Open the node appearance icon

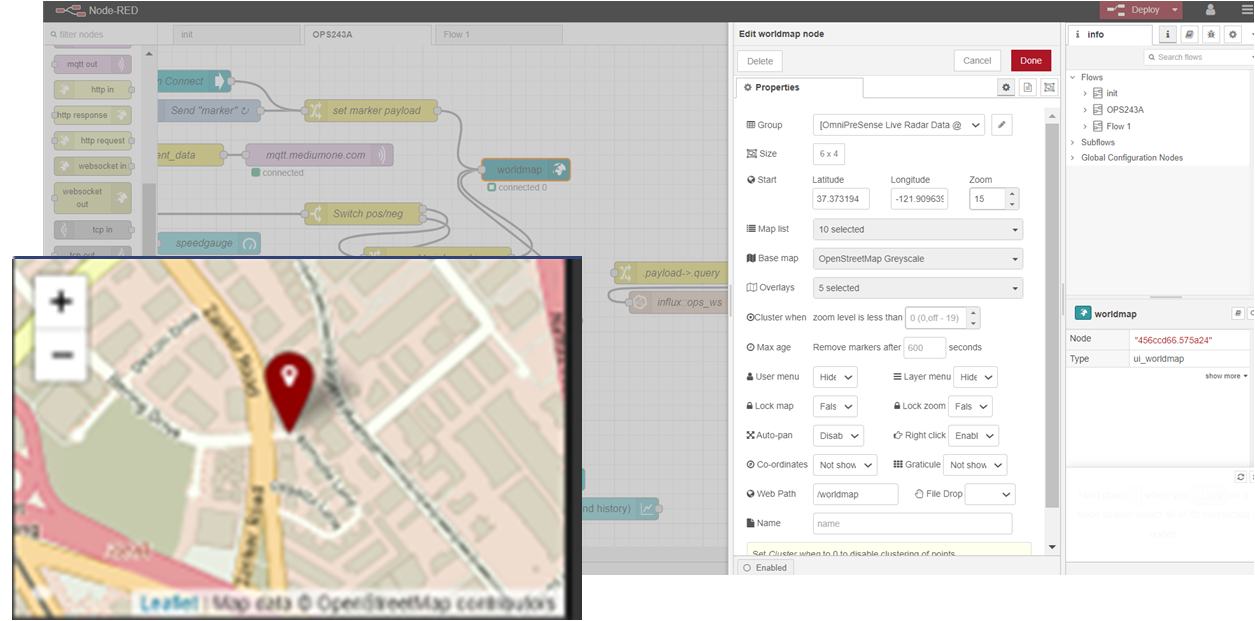coord(1049,88)
